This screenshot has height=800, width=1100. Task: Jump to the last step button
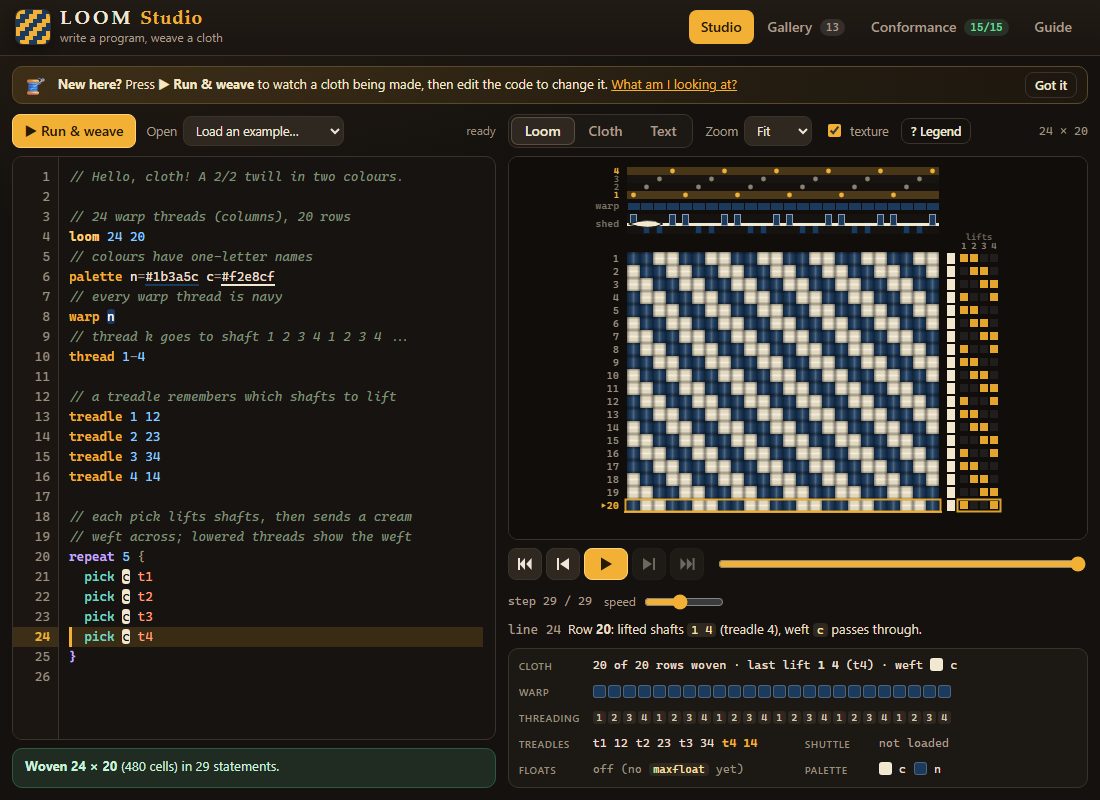687,564
